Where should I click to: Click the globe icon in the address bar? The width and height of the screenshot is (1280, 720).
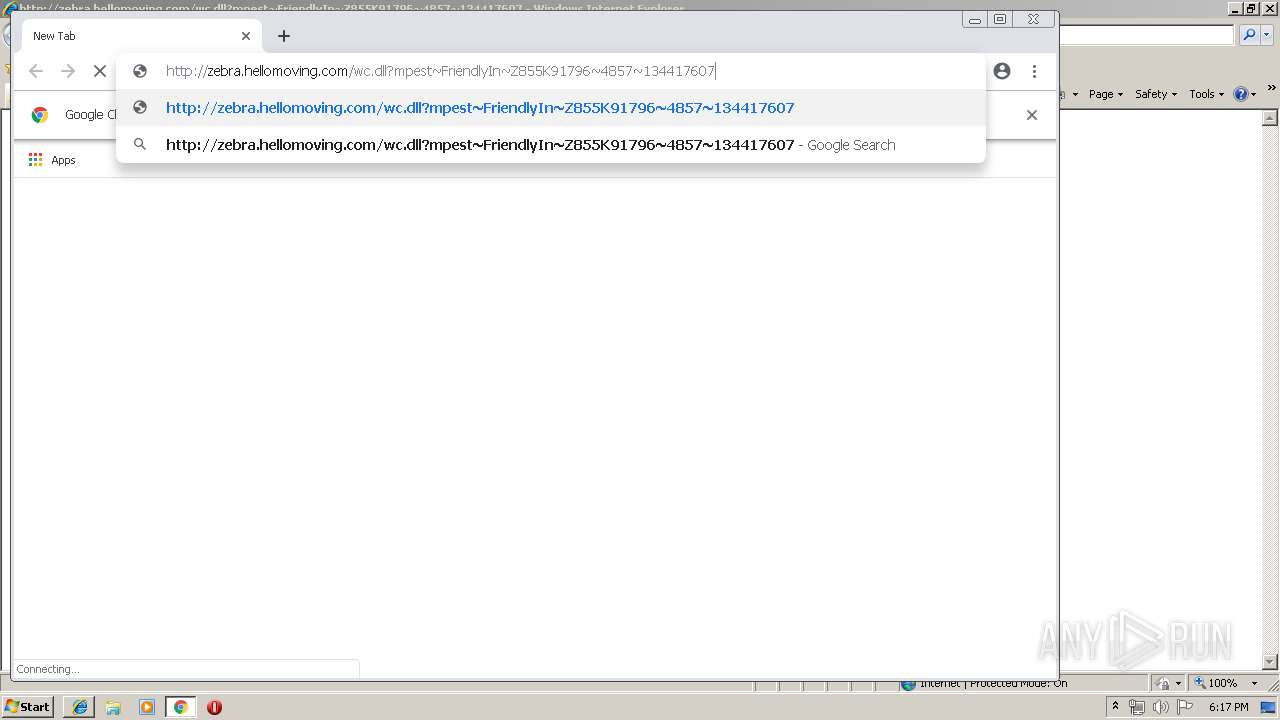tap(140, 71)
